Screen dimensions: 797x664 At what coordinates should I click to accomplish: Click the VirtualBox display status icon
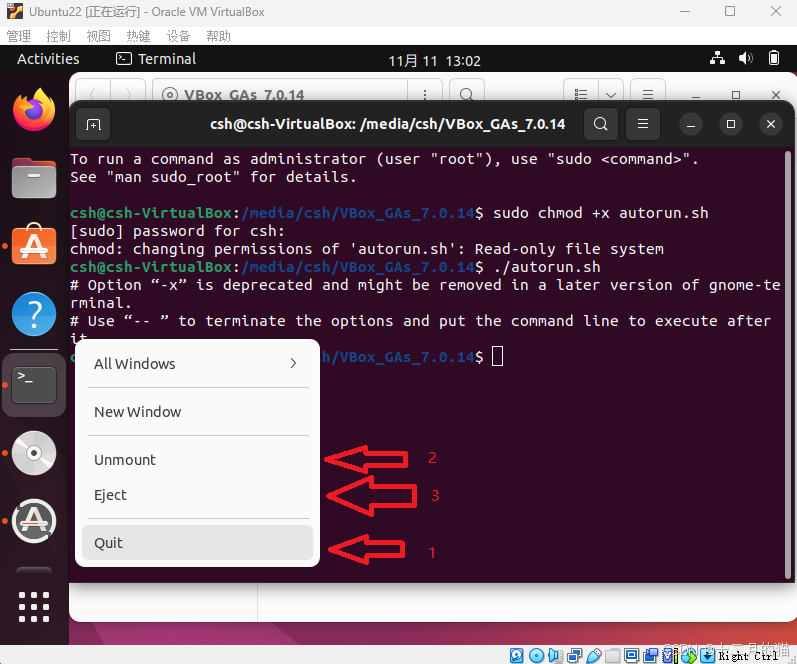(x=631, y=655)
